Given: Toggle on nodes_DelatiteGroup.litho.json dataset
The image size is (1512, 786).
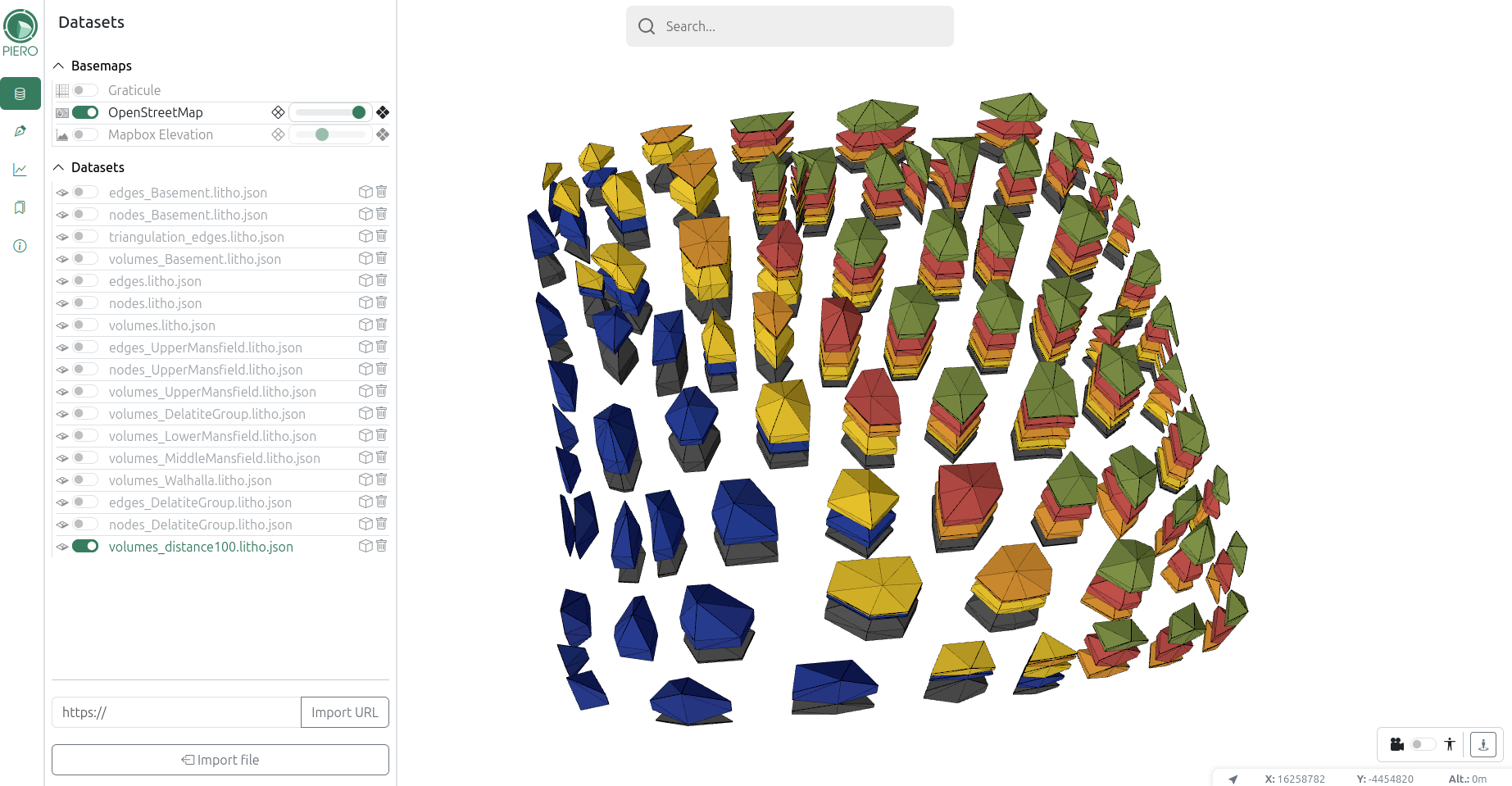Looking at the screenshot, I should coord(85,524).
